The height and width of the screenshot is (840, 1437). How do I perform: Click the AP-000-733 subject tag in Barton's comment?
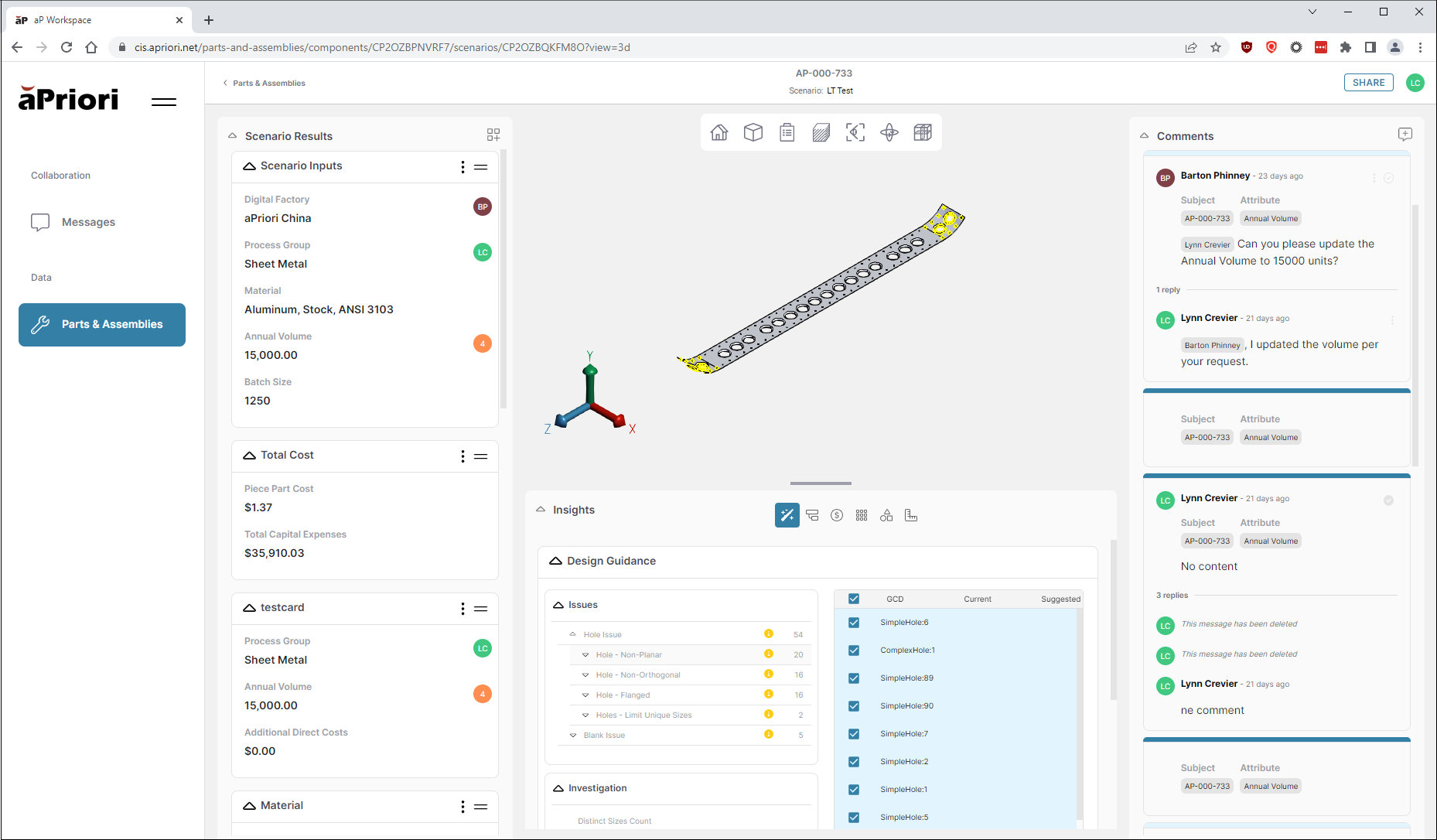pyautogui.click(x=1207, y=218)
